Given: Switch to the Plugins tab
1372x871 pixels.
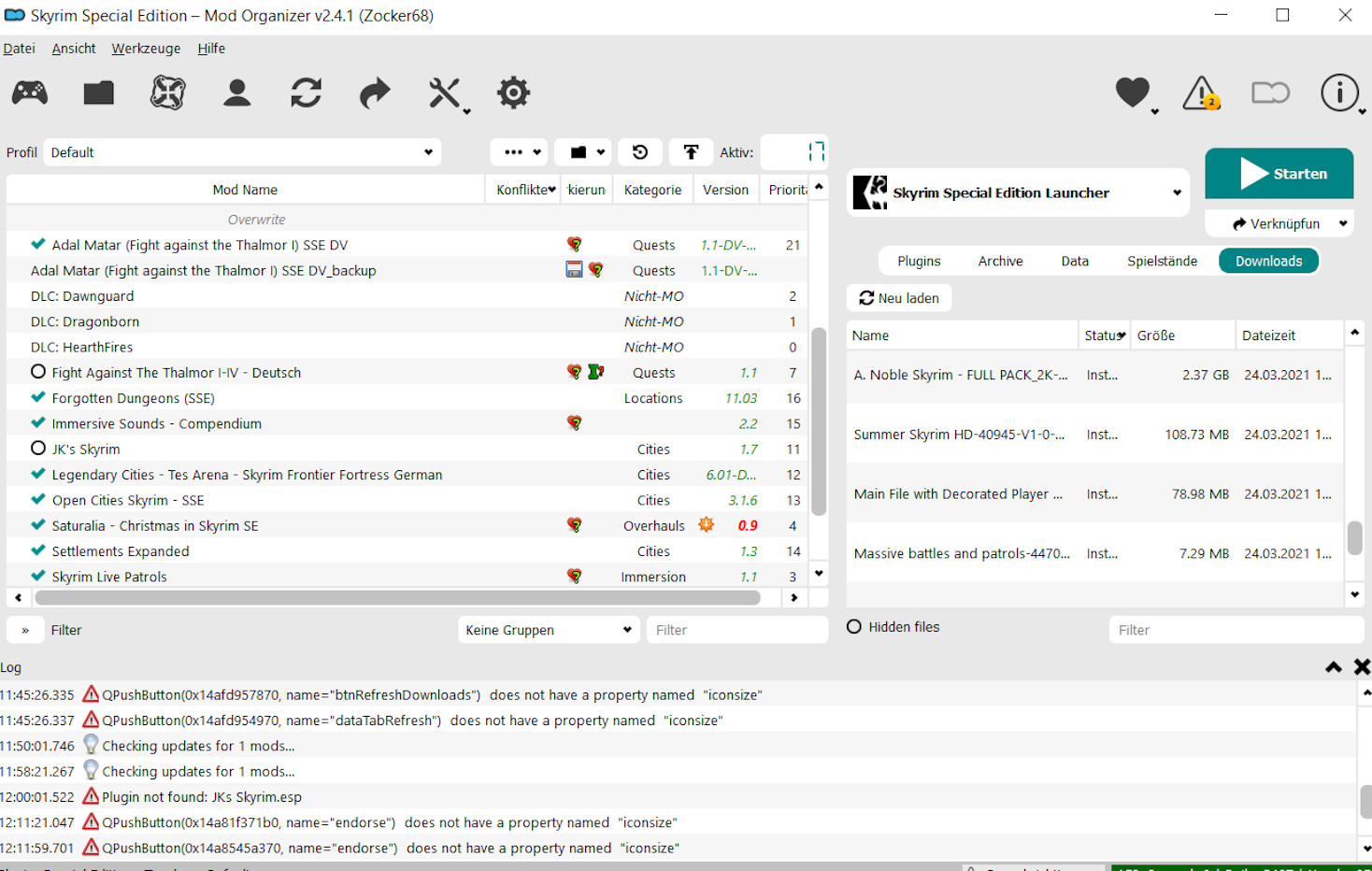Looking at the screenshot, I should pos(919,261).
